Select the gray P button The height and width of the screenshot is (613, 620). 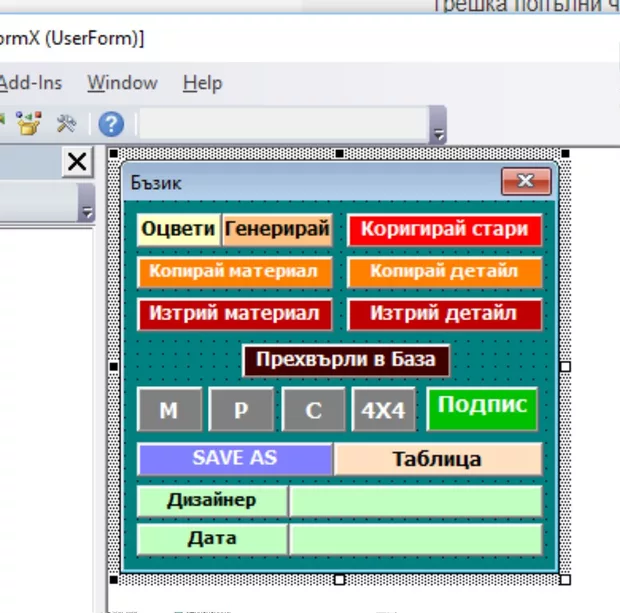tap(241, 409)
